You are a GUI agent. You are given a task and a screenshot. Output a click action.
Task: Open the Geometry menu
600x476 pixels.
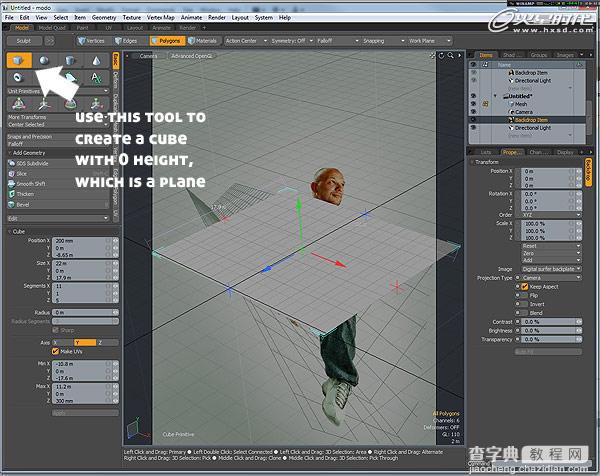(x=104, y=18)
